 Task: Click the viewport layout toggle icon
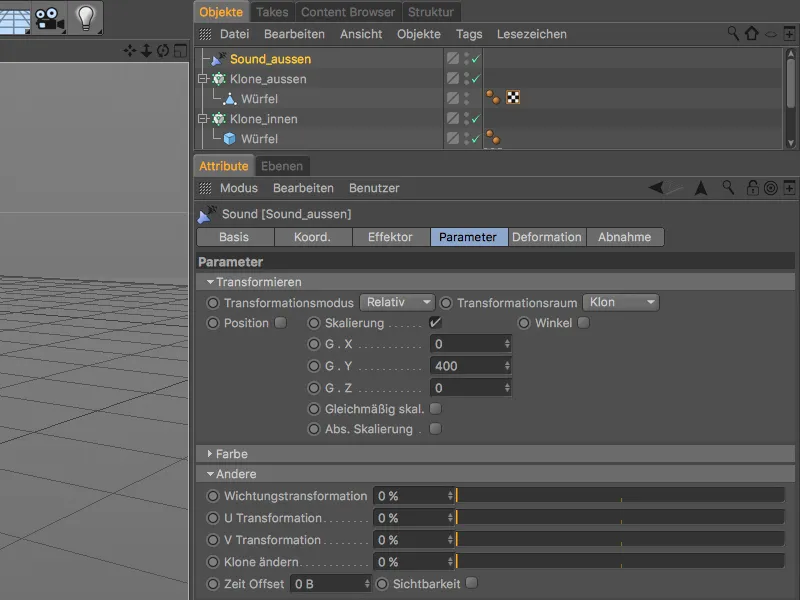(180, 51)
